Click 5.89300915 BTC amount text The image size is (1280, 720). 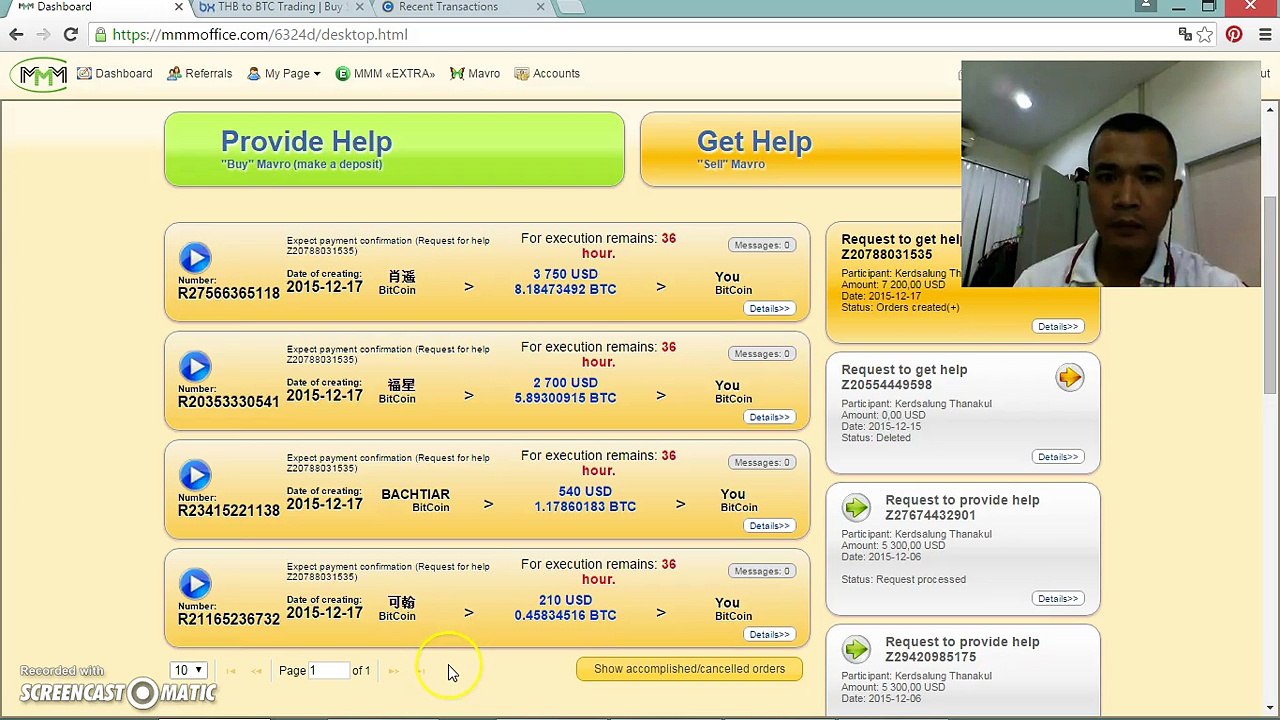point(565,398)
